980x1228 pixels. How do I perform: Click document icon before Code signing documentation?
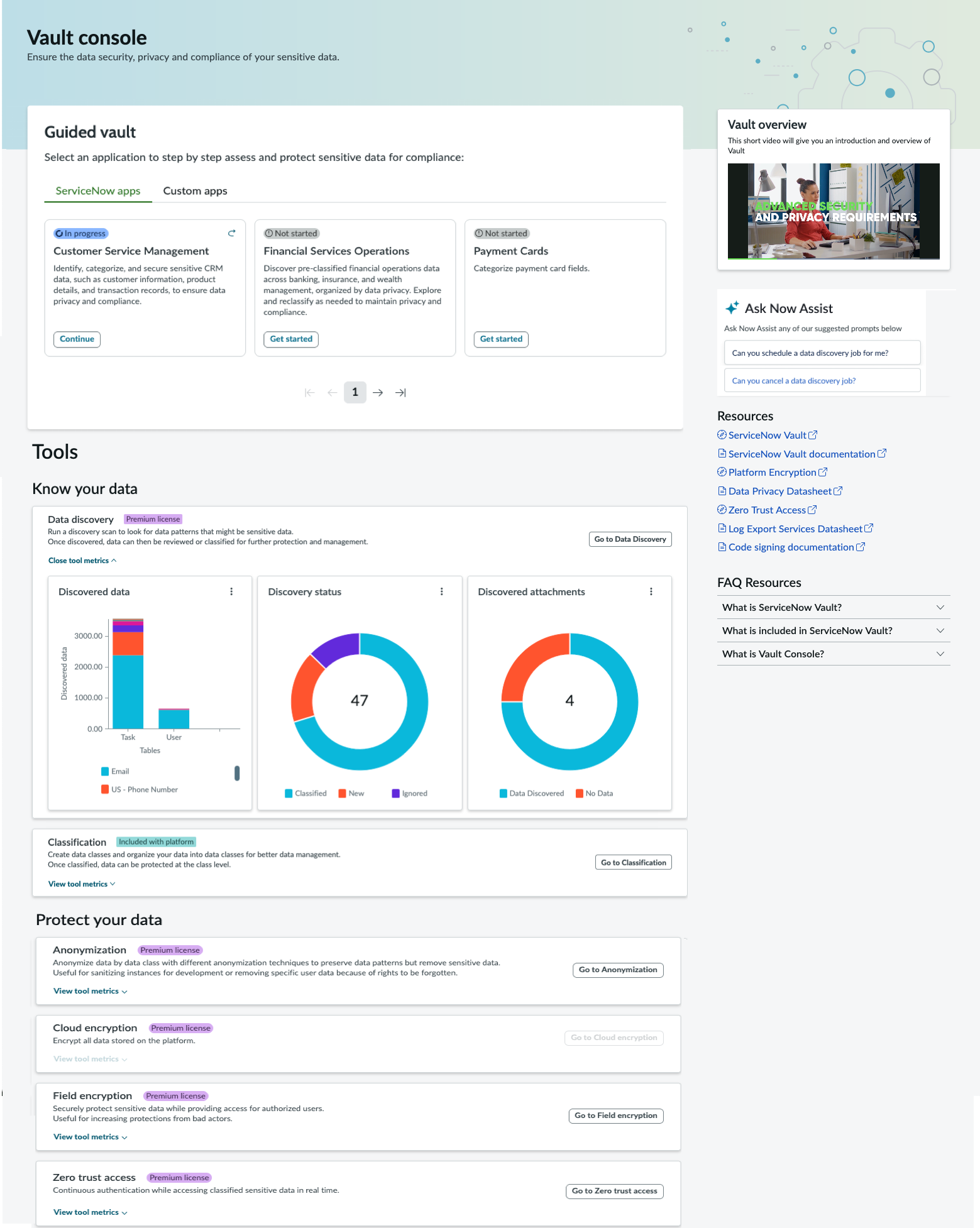tap(722, 547)
